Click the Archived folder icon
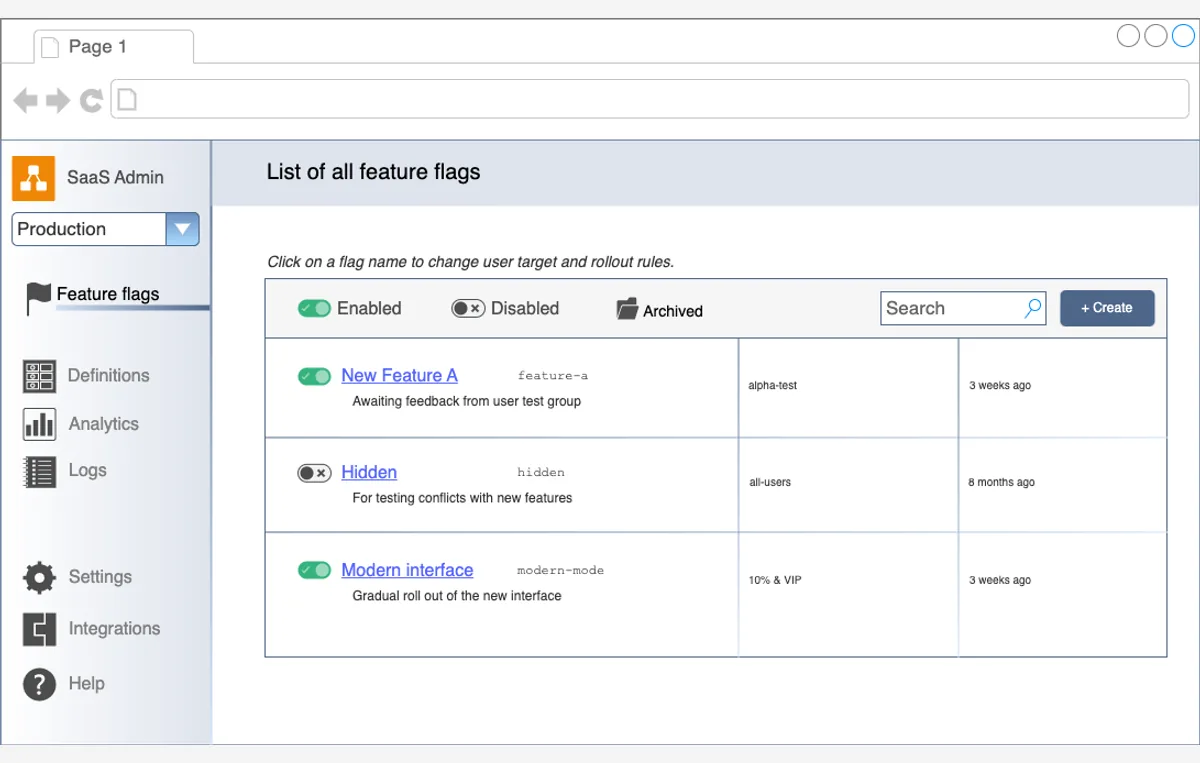The width and height of the screenshot is (1200, 763). pyautogui.click(x=627, y=309)
